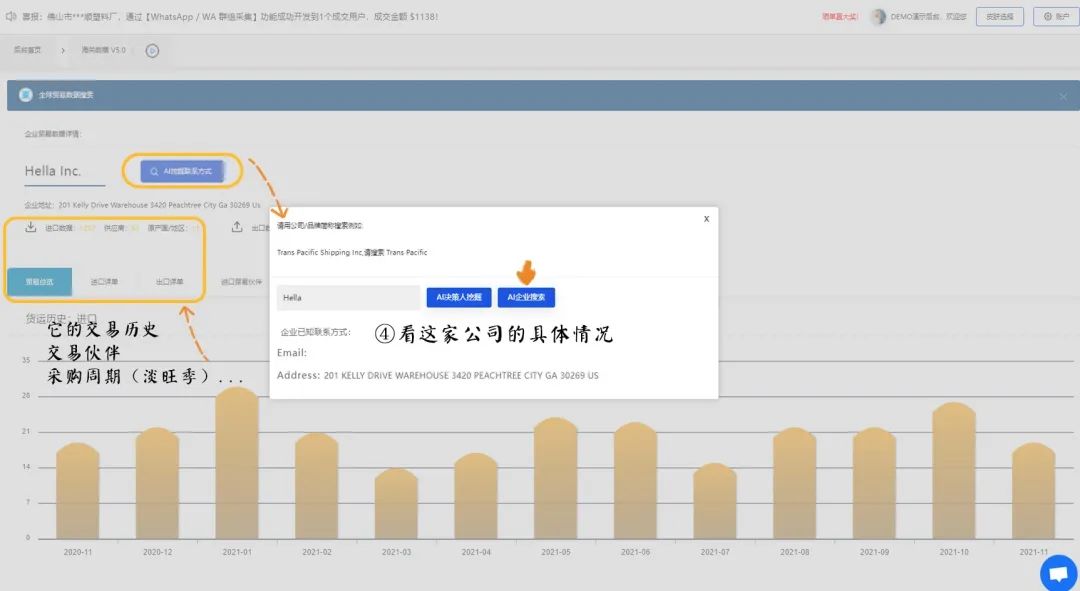This screenshot has height=591, width=1080.
Task: Click the AI挖掘联系方式 search button
Action: pyautogui.click(x=182, y=171)
